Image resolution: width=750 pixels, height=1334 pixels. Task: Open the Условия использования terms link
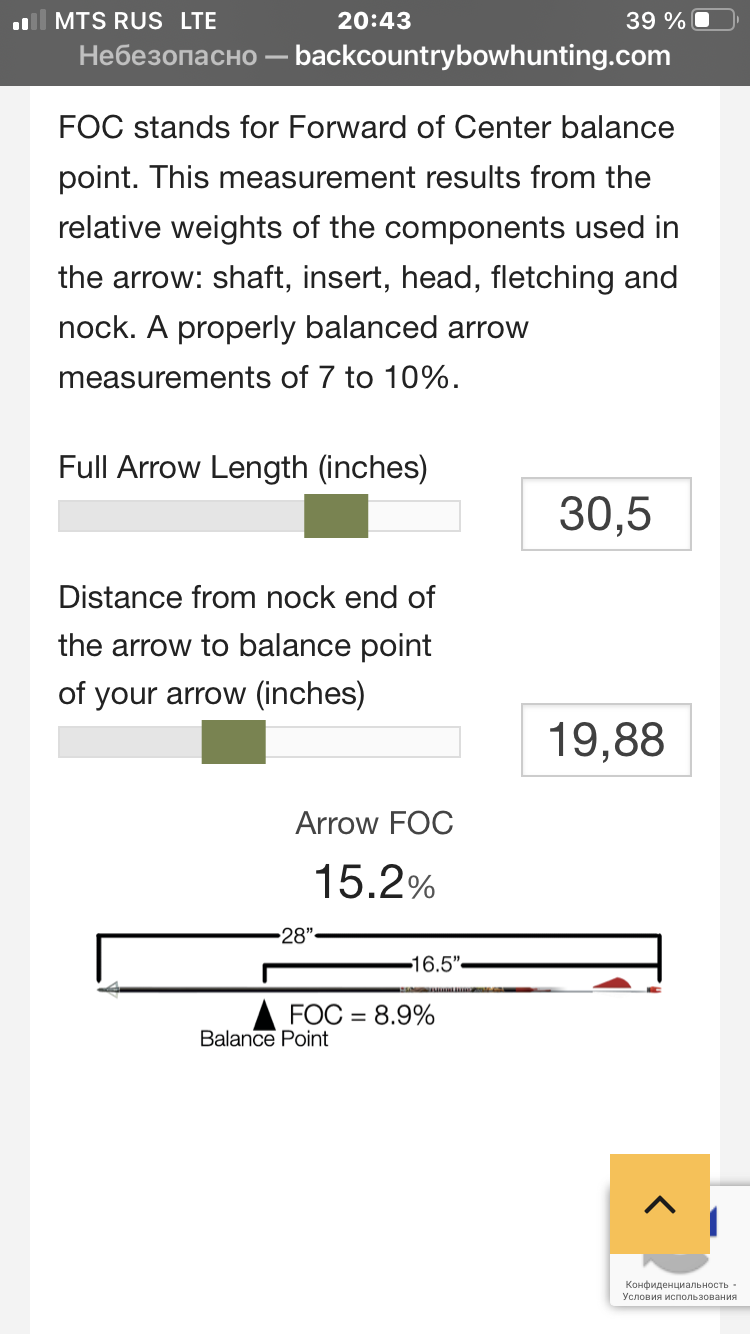(680, 1298)
